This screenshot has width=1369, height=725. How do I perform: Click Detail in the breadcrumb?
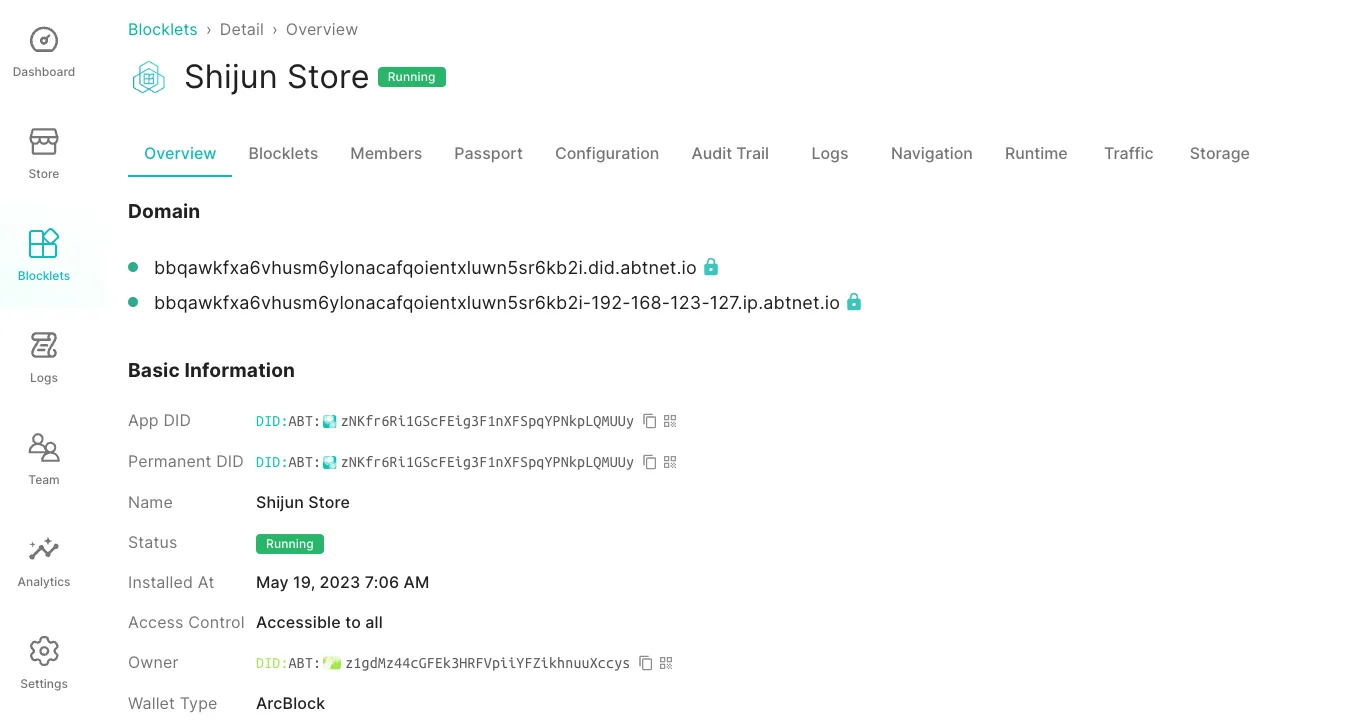(242, 30)
